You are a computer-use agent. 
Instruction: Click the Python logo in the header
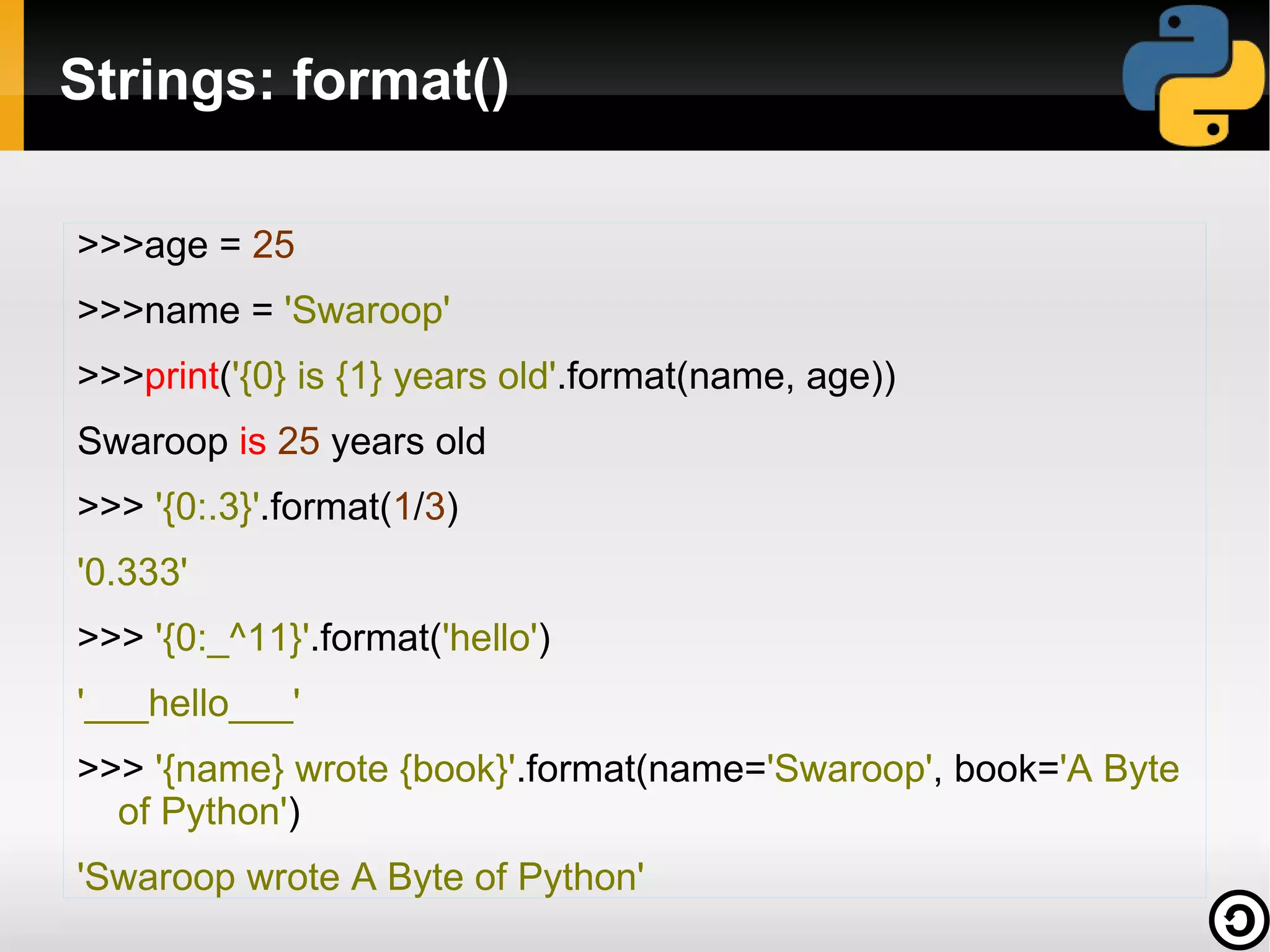[1193, 76]
